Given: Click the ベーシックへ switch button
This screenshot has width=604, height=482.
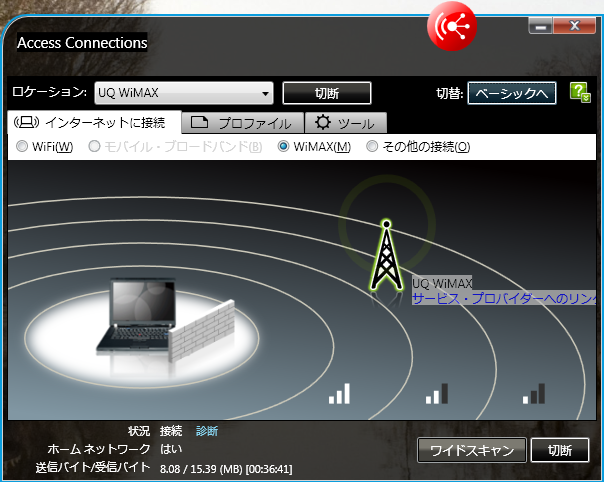Looking at the screenshot, I should pos(512,93).
